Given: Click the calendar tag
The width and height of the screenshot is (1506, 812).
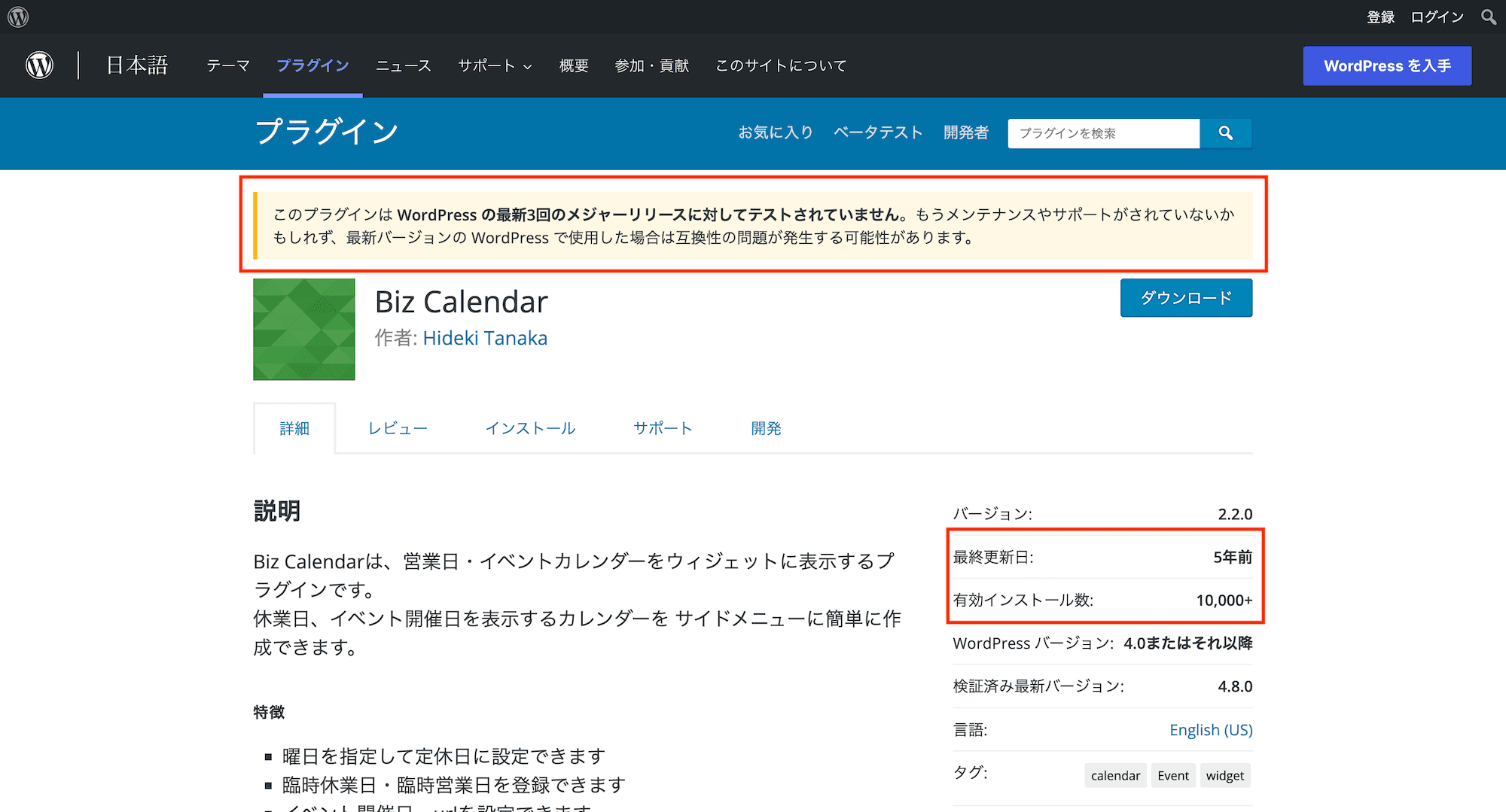Looking at the screenshot, I should (1115, 776).
